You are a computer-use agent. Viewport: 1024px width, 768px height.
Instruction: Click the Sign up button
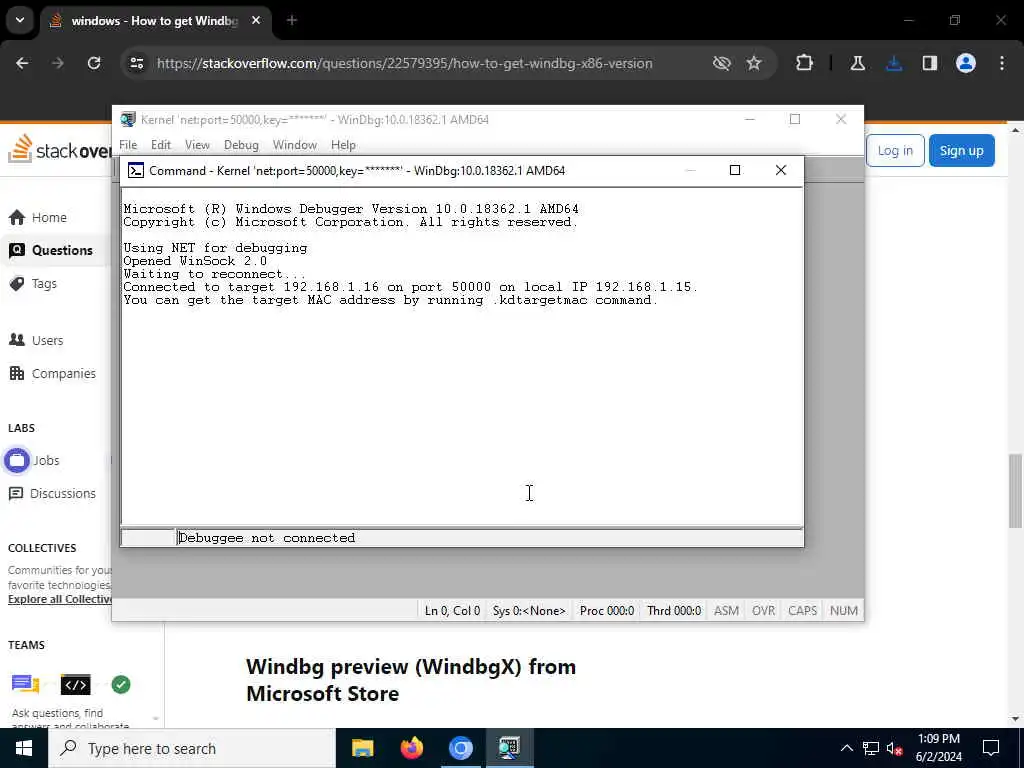[x=961, y=151]
